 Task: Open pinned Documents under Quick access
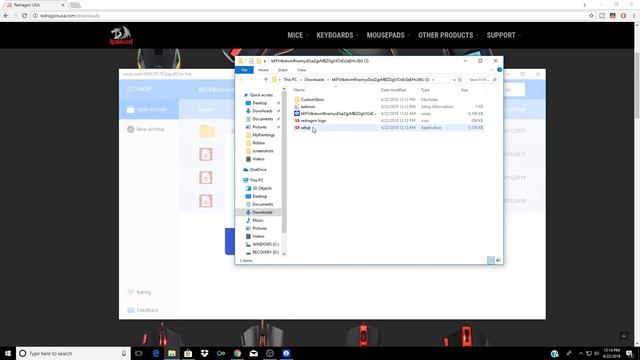[262, 119]
